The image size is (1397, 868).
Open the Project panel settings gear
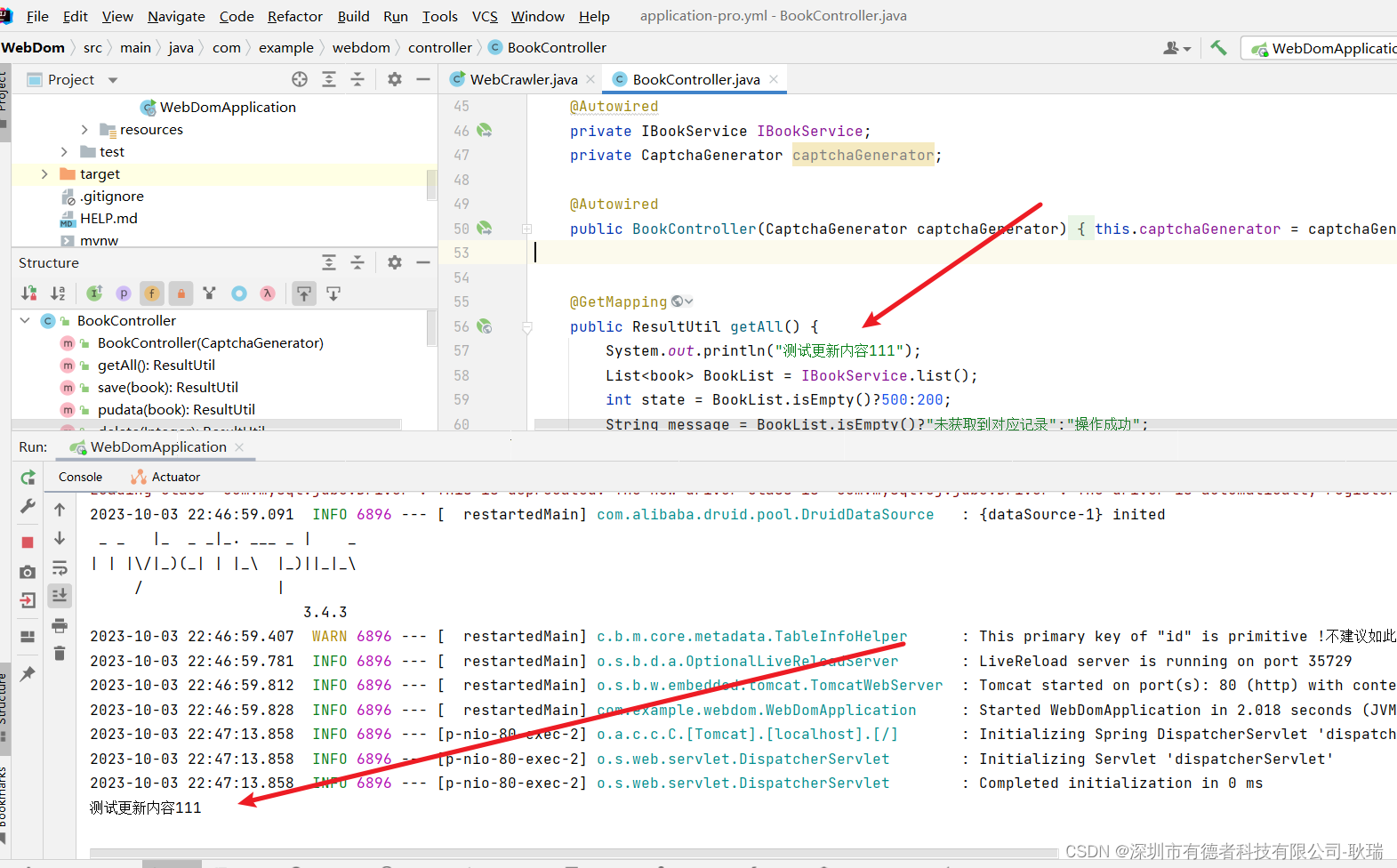(395, 79)
